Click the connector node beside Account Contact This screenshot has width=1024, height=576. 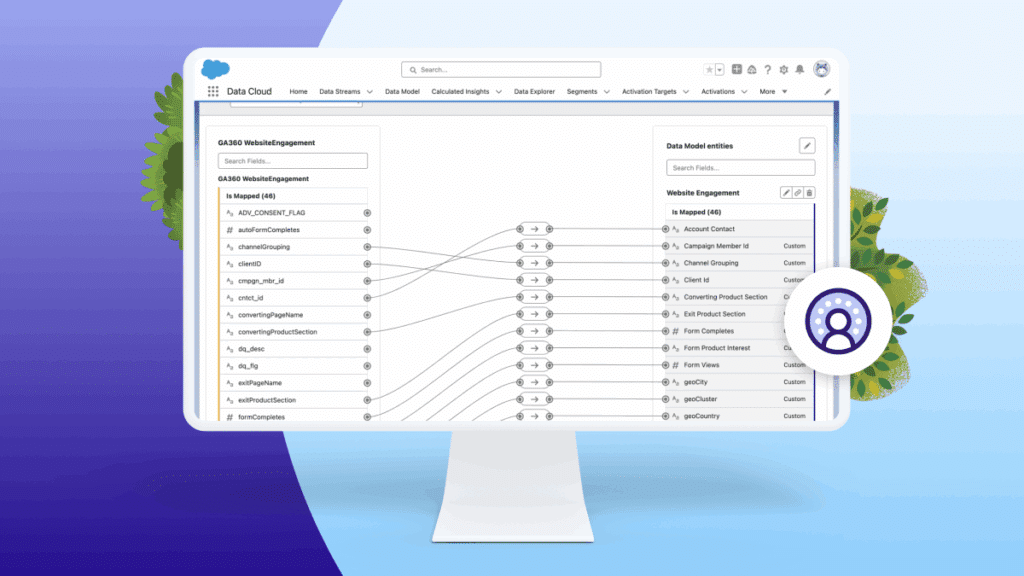[x=665, y=229]
